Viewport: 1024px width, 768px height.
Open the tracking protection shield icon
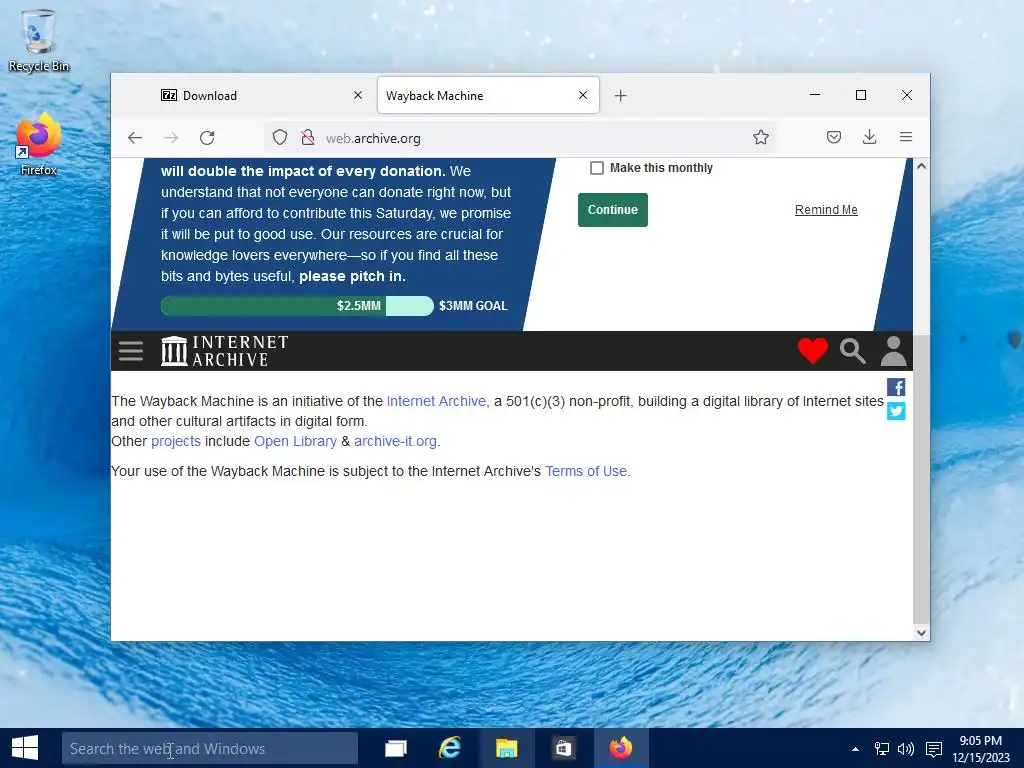[280, 137]
